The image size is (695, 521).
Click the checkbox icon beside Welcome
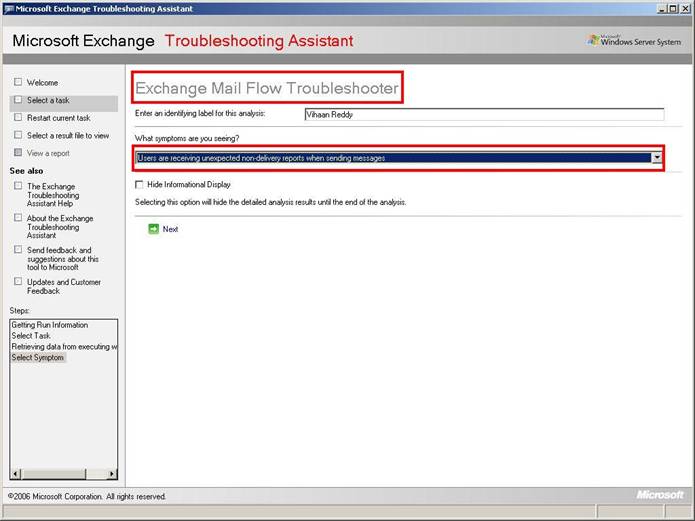point(18,82)
